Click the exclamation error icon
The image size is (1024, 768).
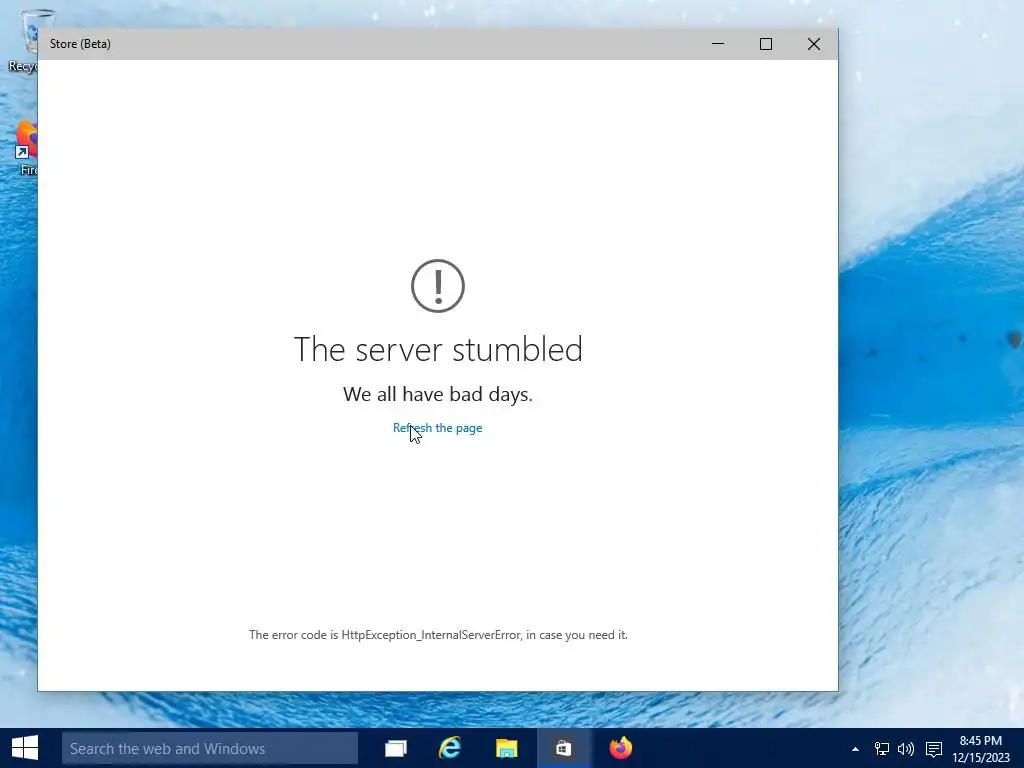pos(438,286)
